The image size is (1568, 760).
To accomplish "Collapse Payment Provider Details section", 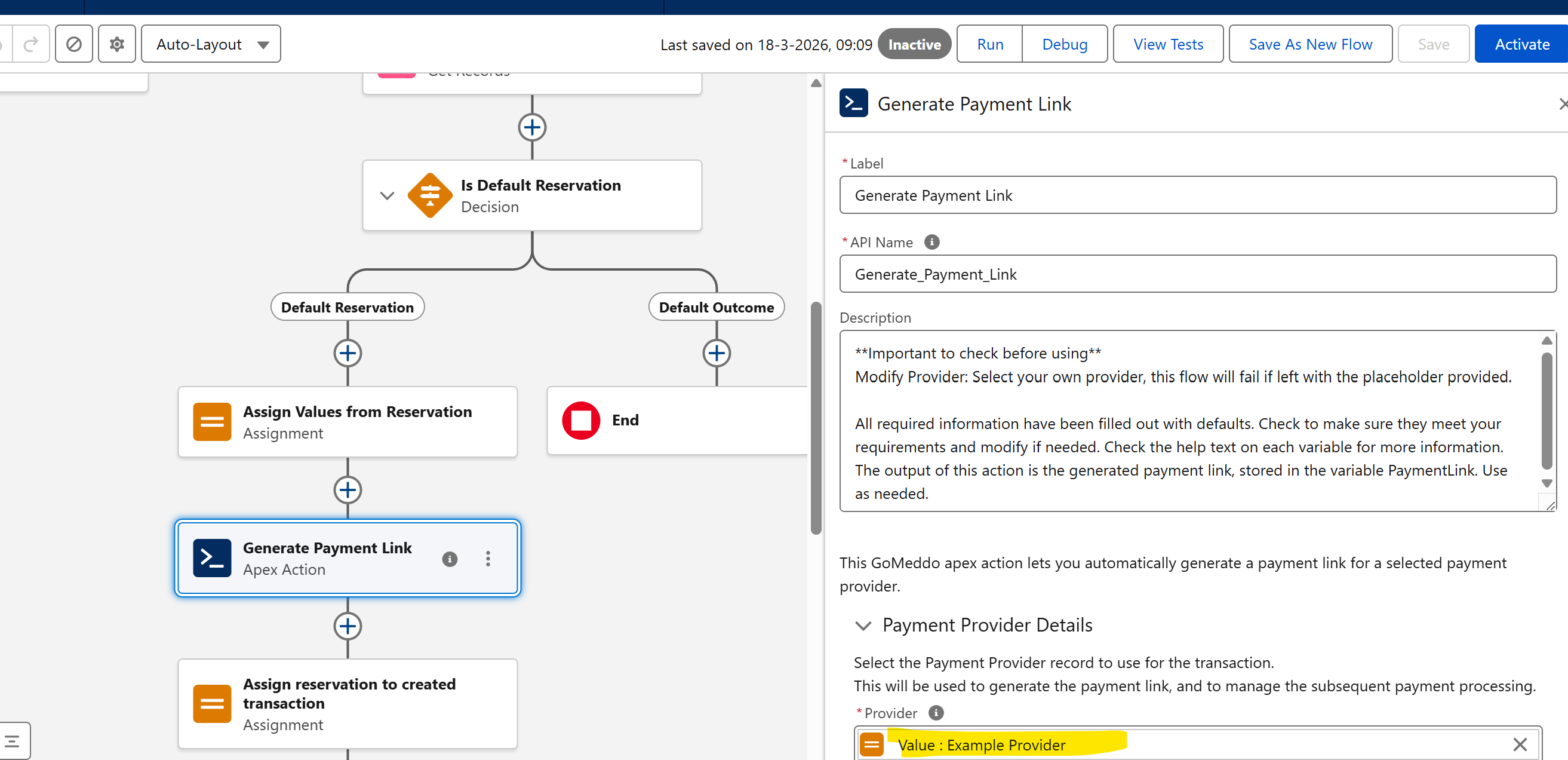I will (x=863, y=626).
